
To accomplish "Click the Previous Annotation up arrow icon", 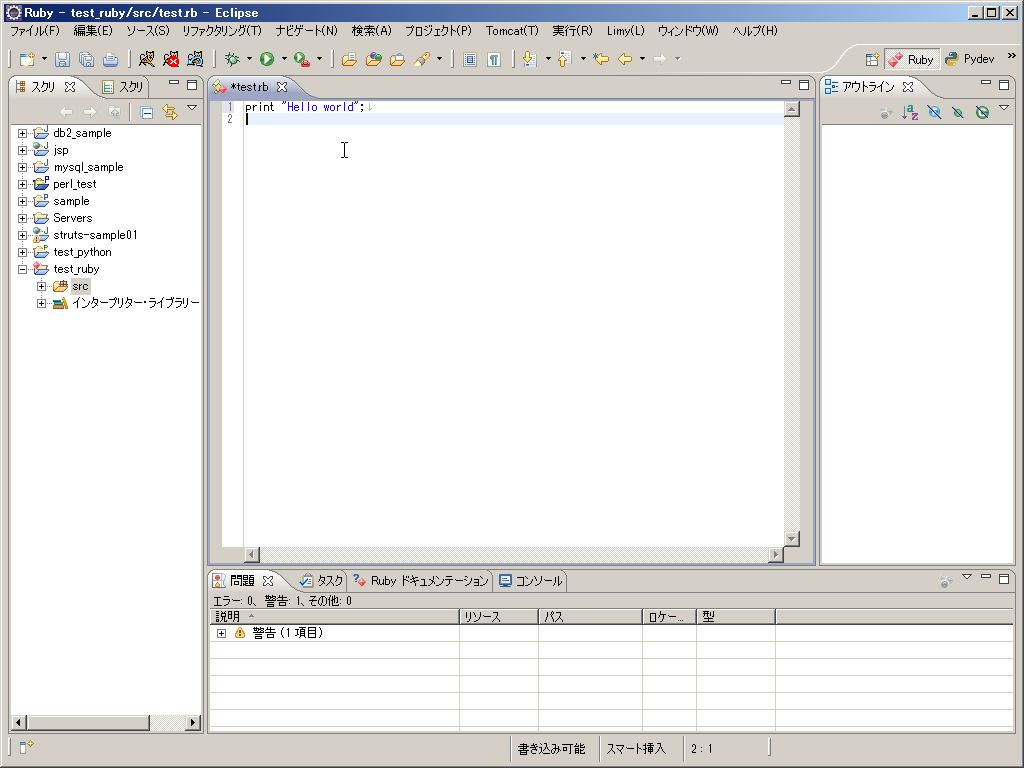I will coord(565,59).
